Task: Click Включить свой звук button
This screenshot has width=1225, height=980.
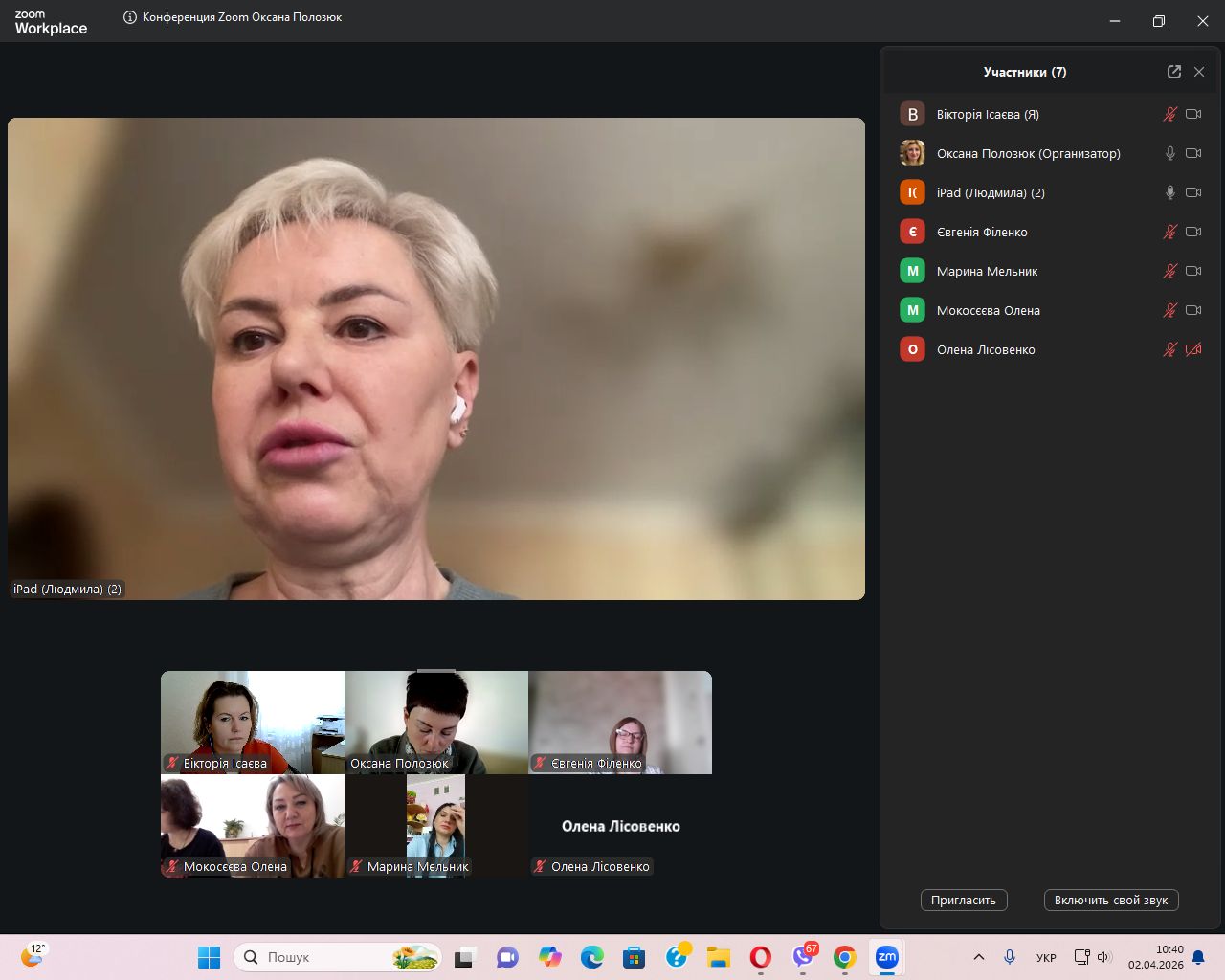Action: point(1110,900)
